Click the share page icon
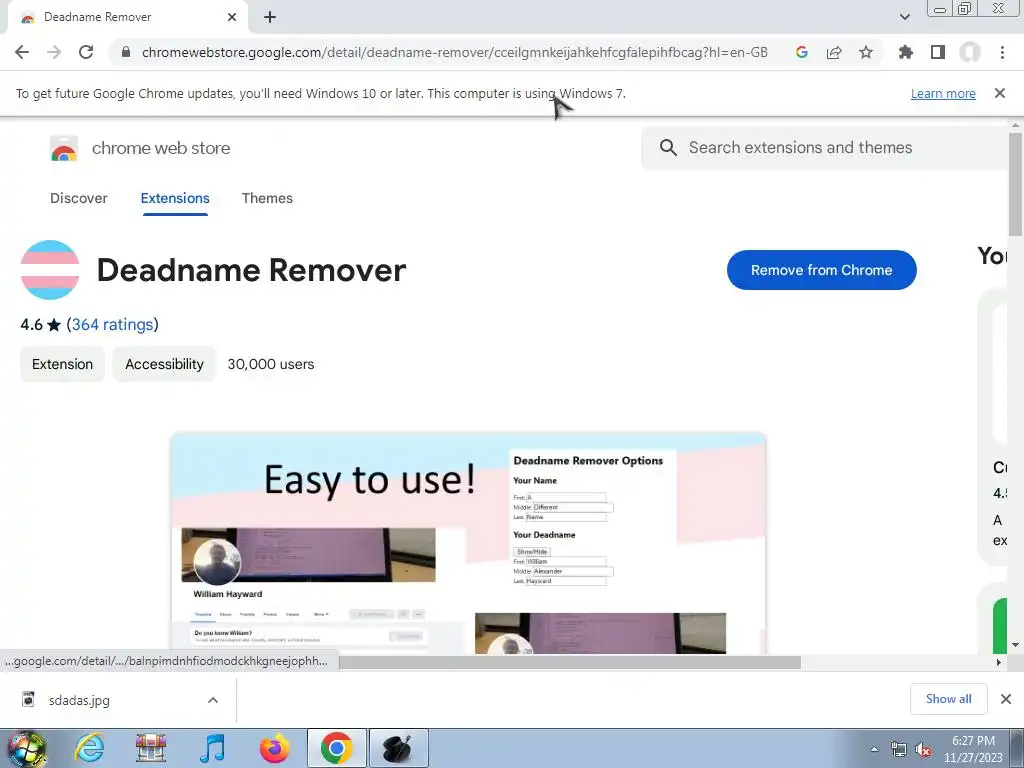Image resolution: width=1024 pixels, height=768 pixels. coord(834,52)
